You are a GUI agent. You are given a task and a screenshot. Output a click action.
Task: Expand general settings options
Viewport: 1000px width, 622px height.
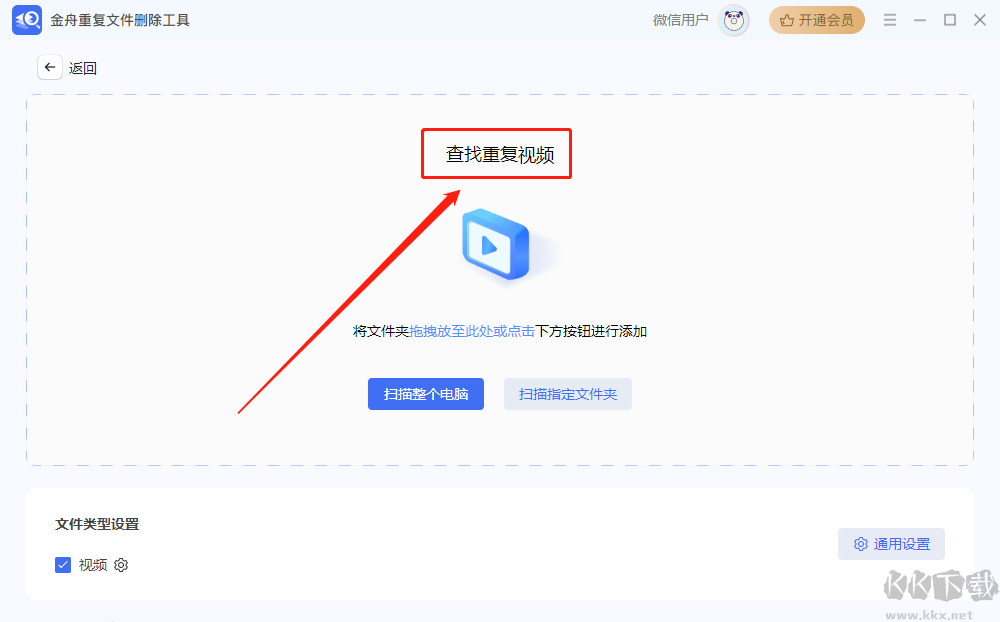pos(891,544)
